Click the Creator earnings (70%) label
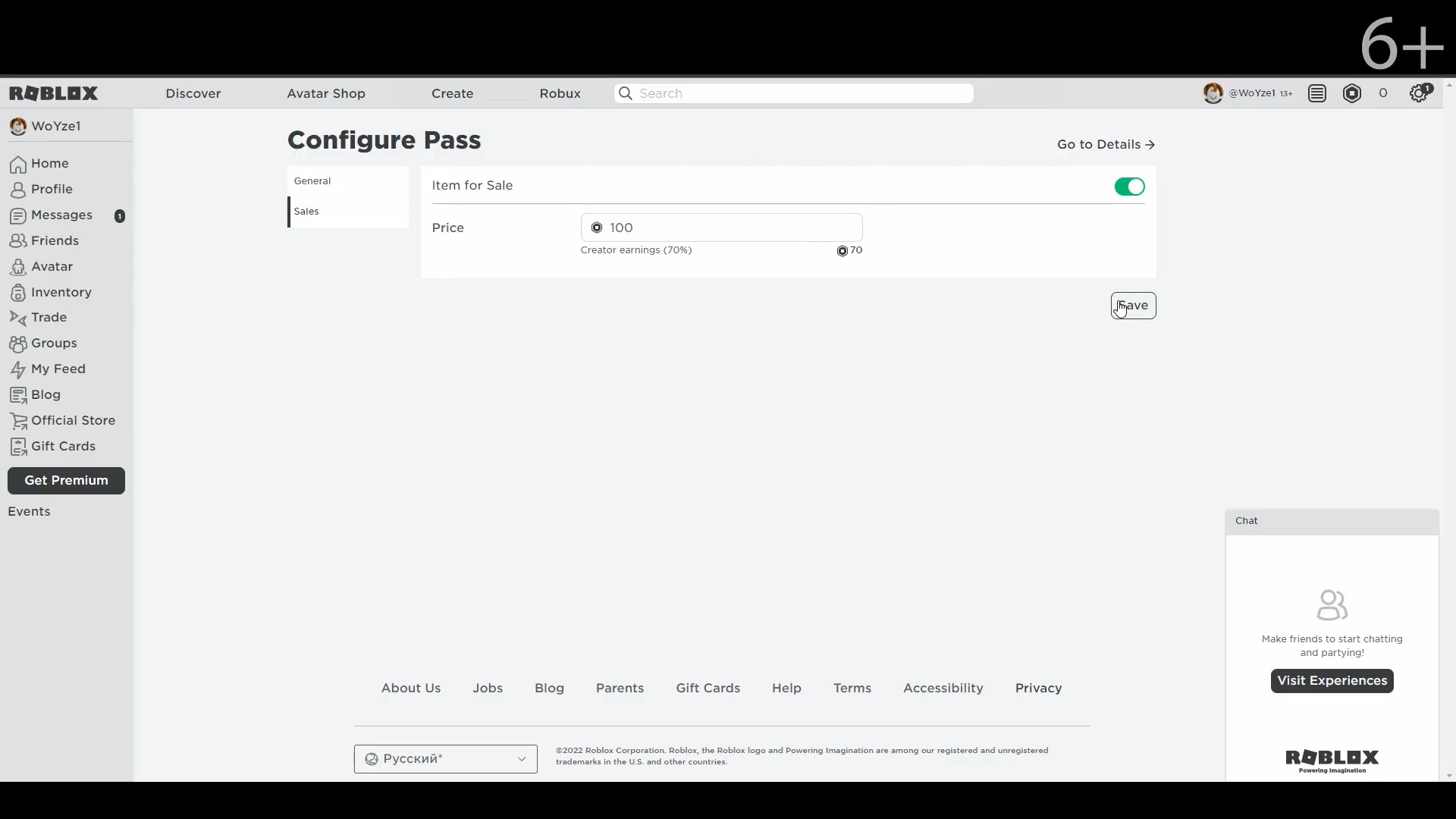The height and width of the screenshot is (819, 1456). coord(636,250)
